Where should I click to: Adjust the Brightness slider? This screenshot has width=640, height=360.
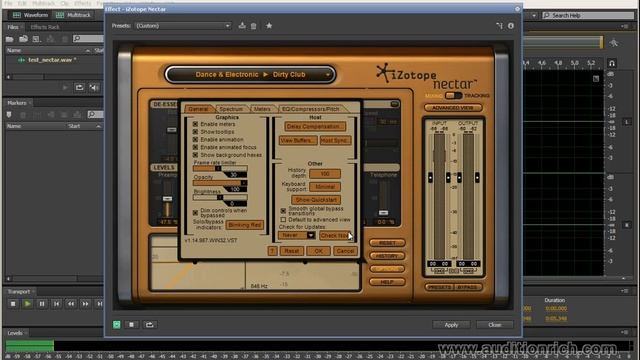tap(220, 197)
